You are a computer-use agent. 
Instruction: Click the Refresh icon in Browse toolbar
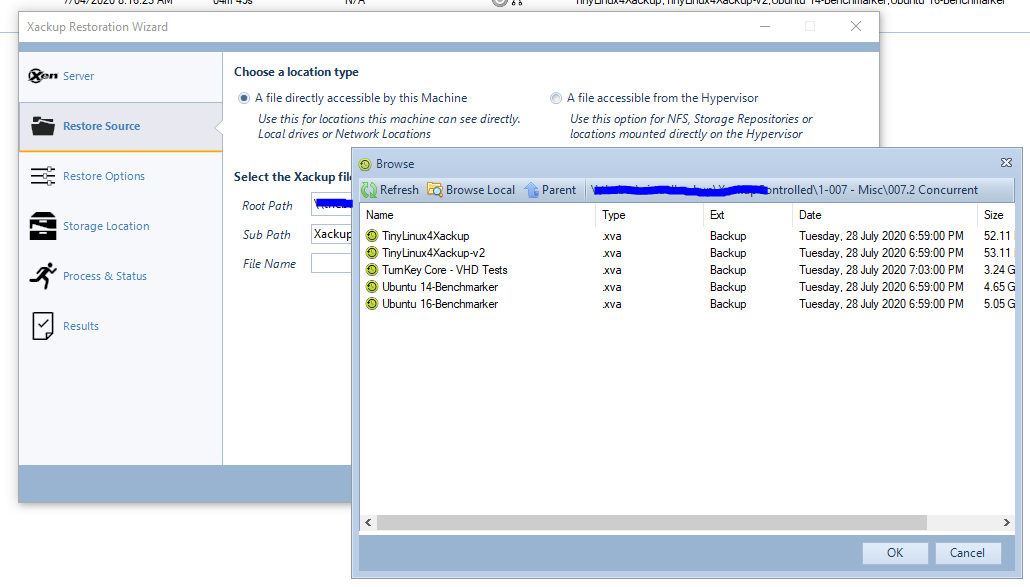[369, 190]
